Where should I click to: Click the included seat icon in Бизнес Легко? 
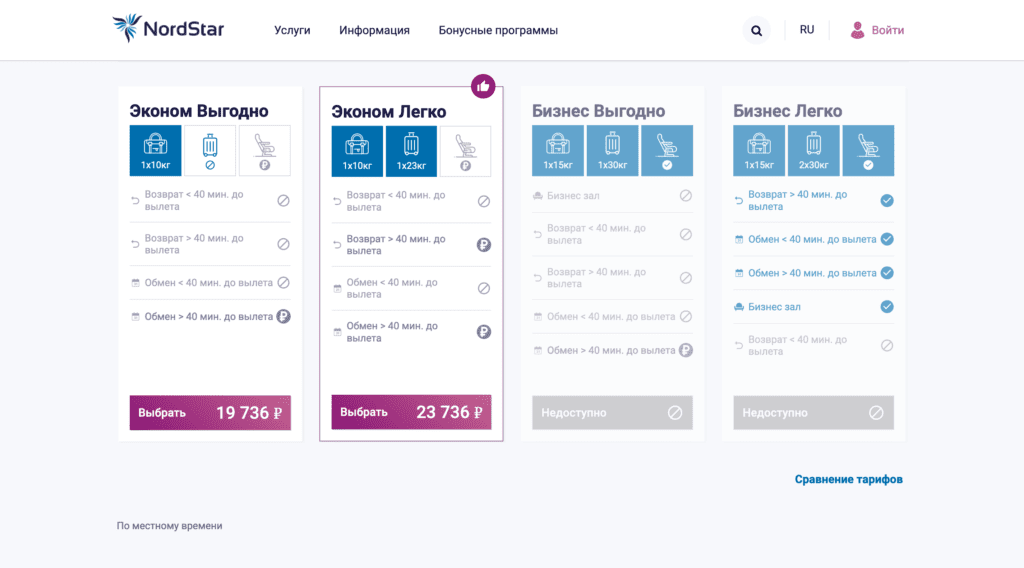(x=868, y=151)
